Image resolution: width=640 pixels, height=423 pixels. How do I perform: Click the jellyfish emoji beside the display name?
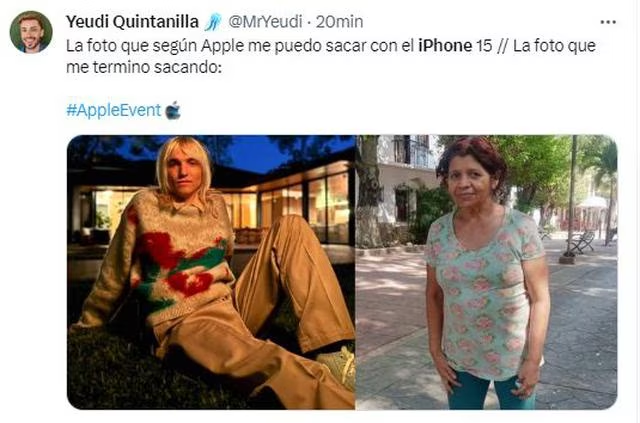[x=213, y=22]
